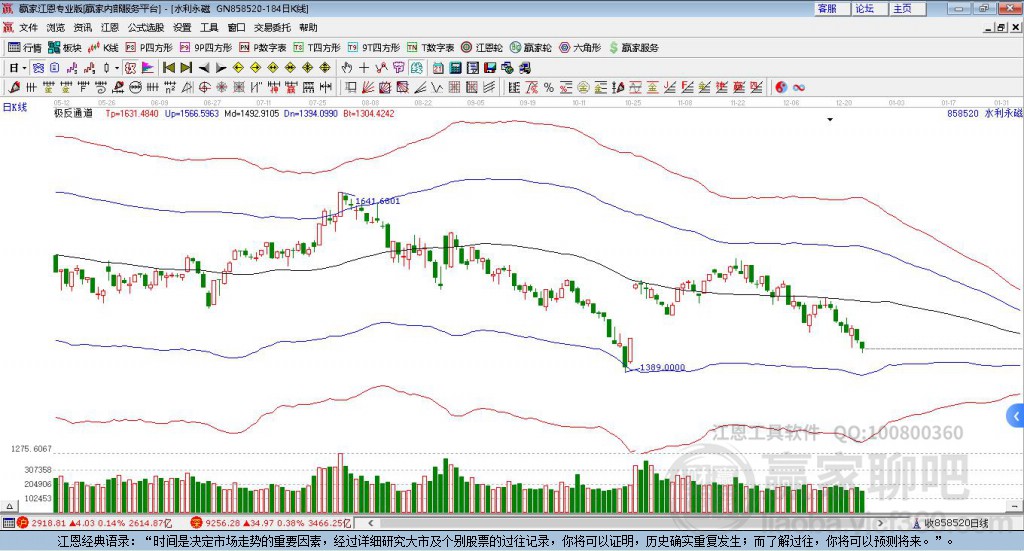Select the hand pan tool
The width and height of the screenshot is (1024, 551).
pyautogui.click(x=346, y=68)
